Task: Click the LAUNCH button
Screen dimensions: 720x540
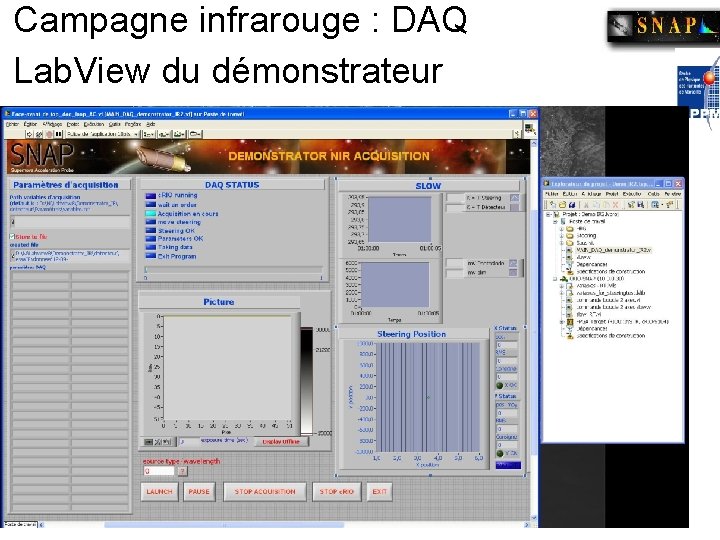Action: coord(159,492)
